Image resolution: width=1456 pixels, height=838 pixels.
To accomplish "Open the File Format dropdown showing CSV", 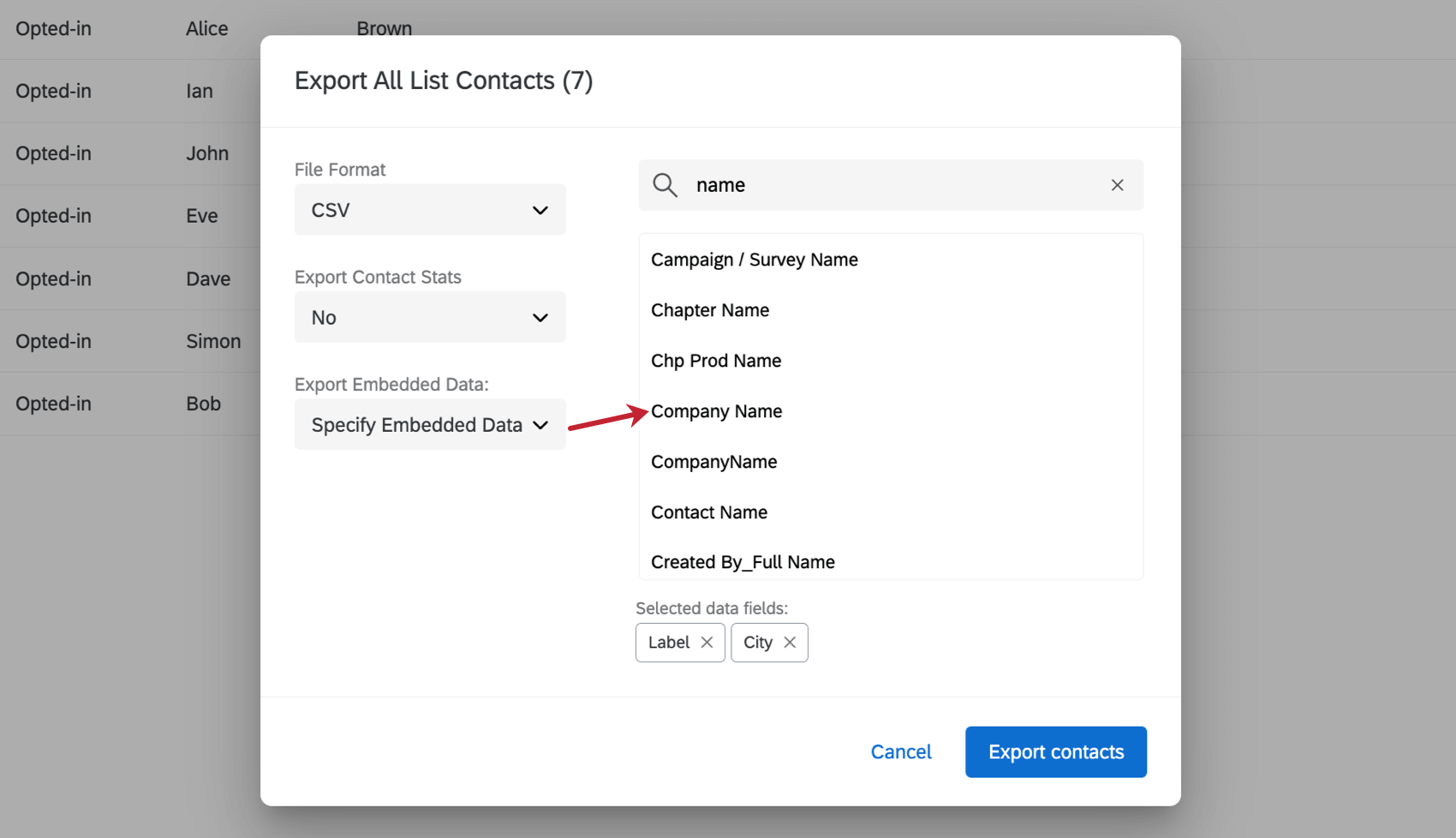I will point(429,209).
